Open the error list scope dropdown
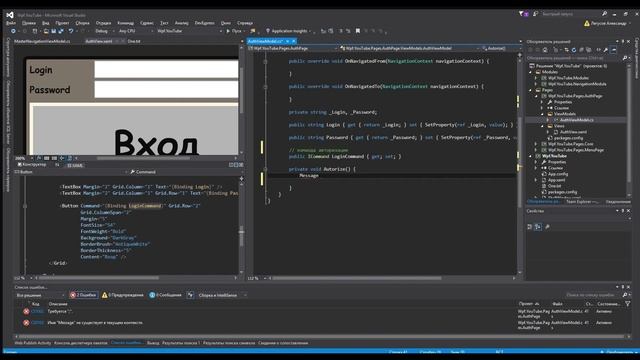This screenshot has height=360, width=640. [40, 295]
